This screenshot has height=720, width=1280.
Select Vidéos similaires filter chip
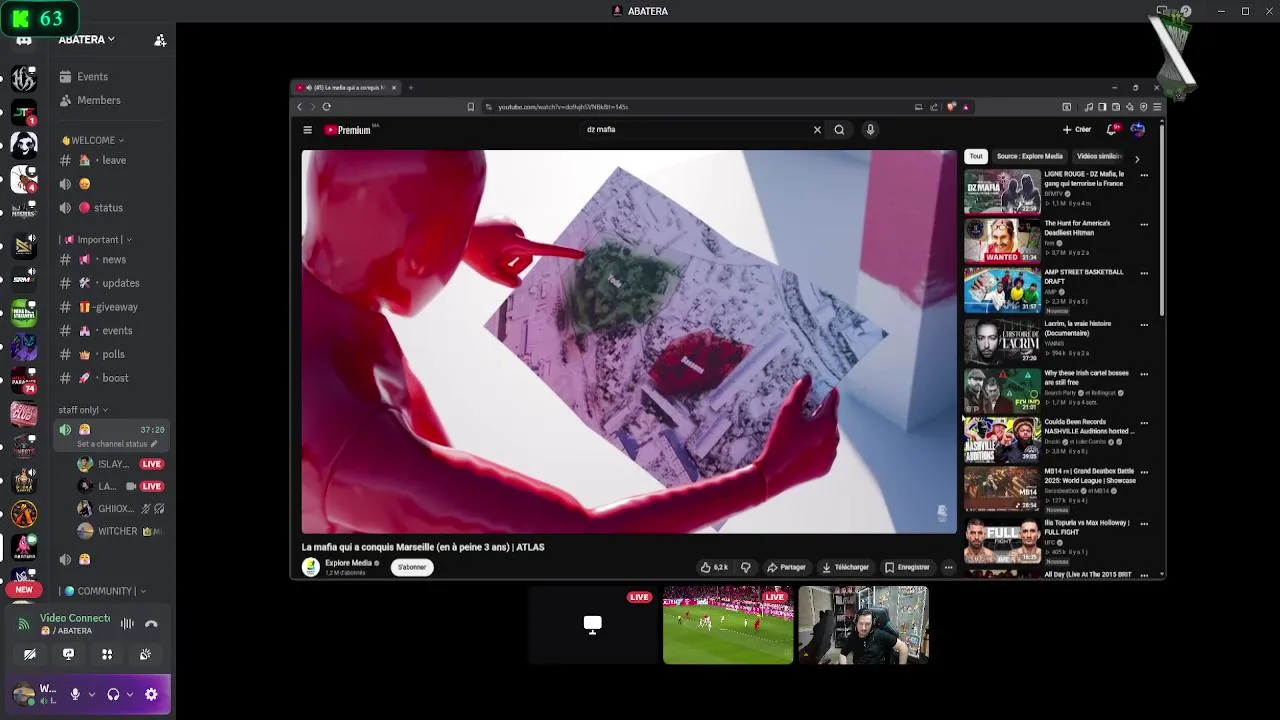tap(1099, 156)
